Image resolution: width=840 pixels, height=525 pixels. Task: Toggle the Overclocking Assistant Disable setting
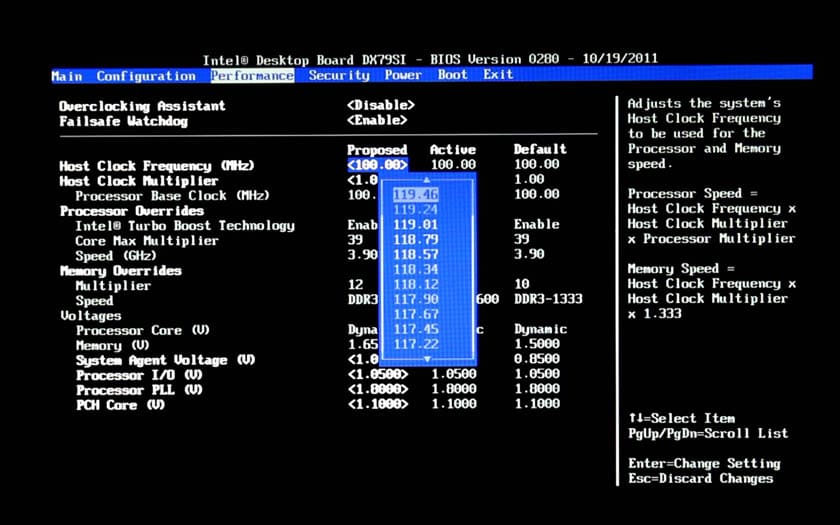[x=380, y=106]
